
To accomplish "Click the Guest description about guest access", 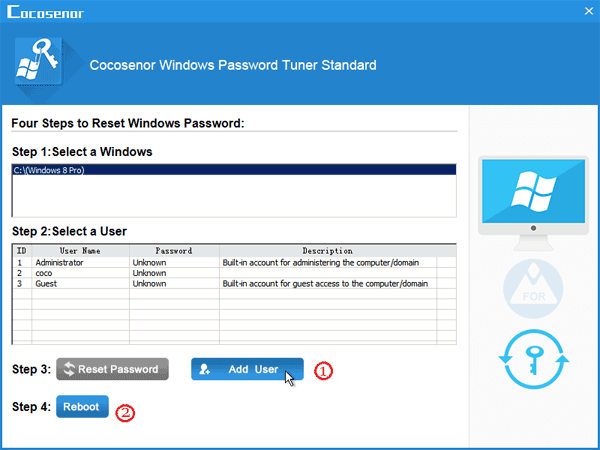I will point(325,284).
